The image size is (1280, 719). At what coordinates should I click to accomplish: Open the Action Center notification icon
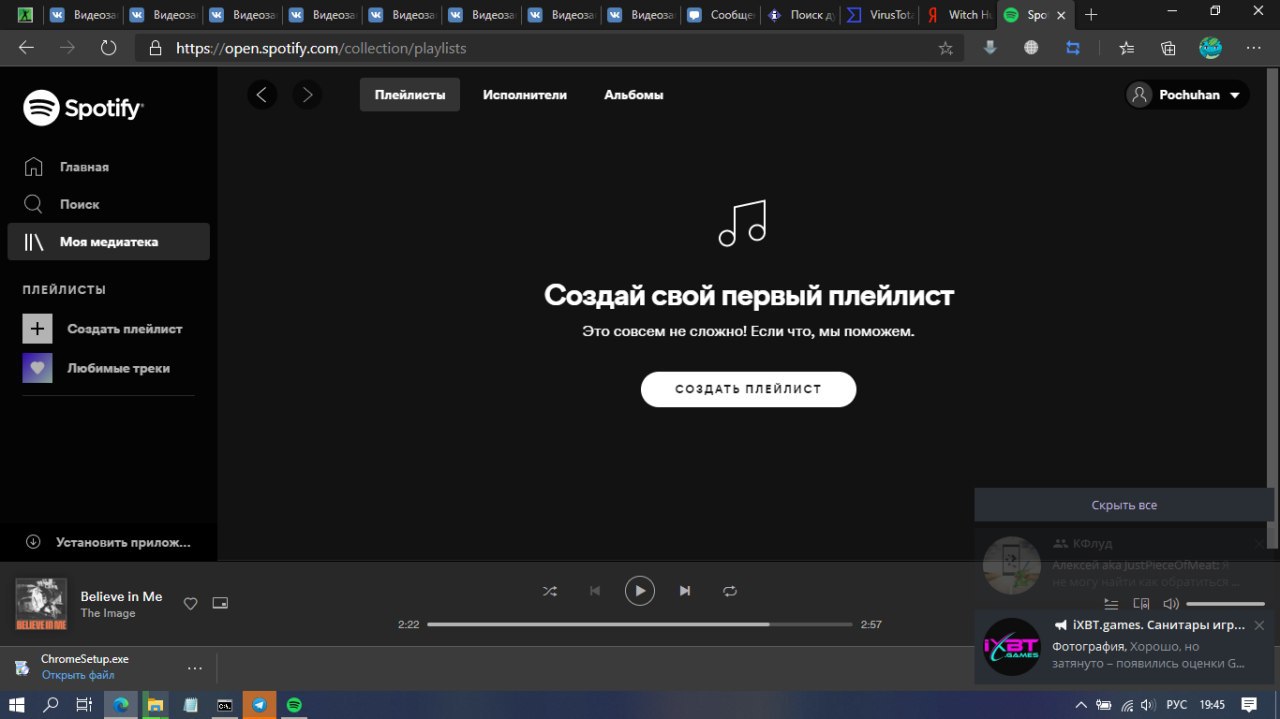coord(1249,705)
